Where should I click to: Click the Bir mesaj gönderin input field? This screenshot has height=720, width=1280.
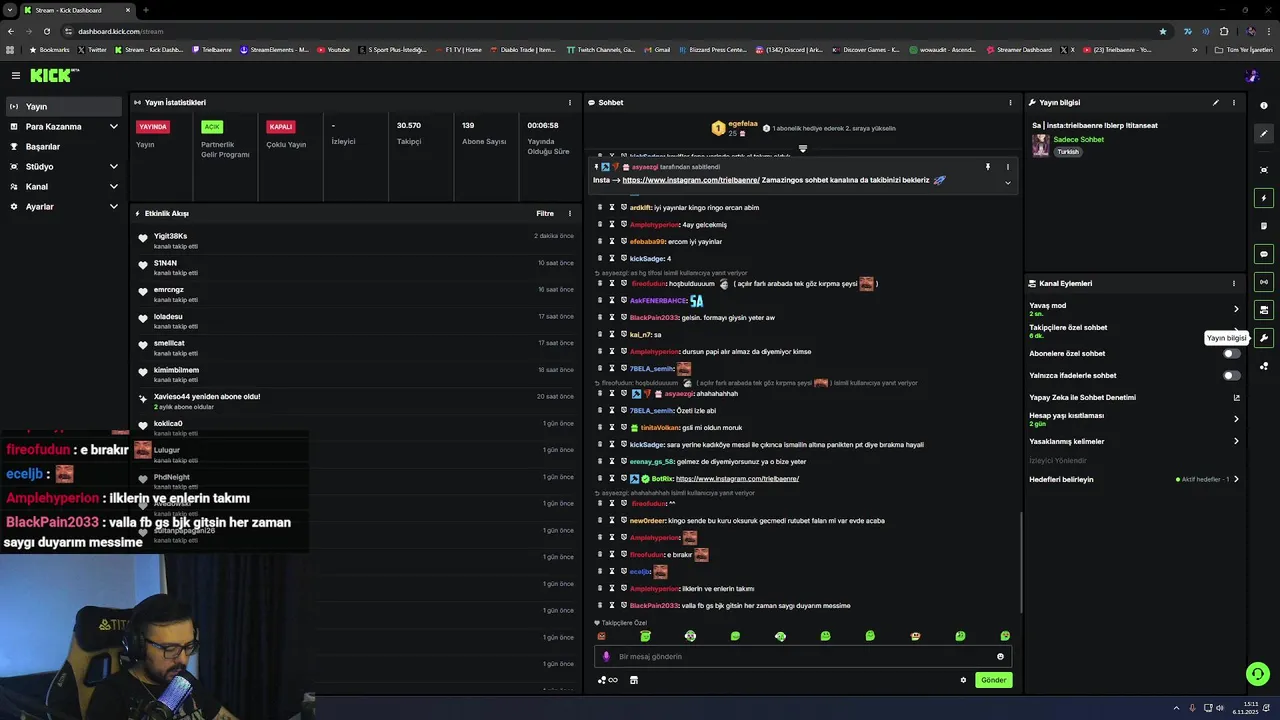tap(802, 657)
